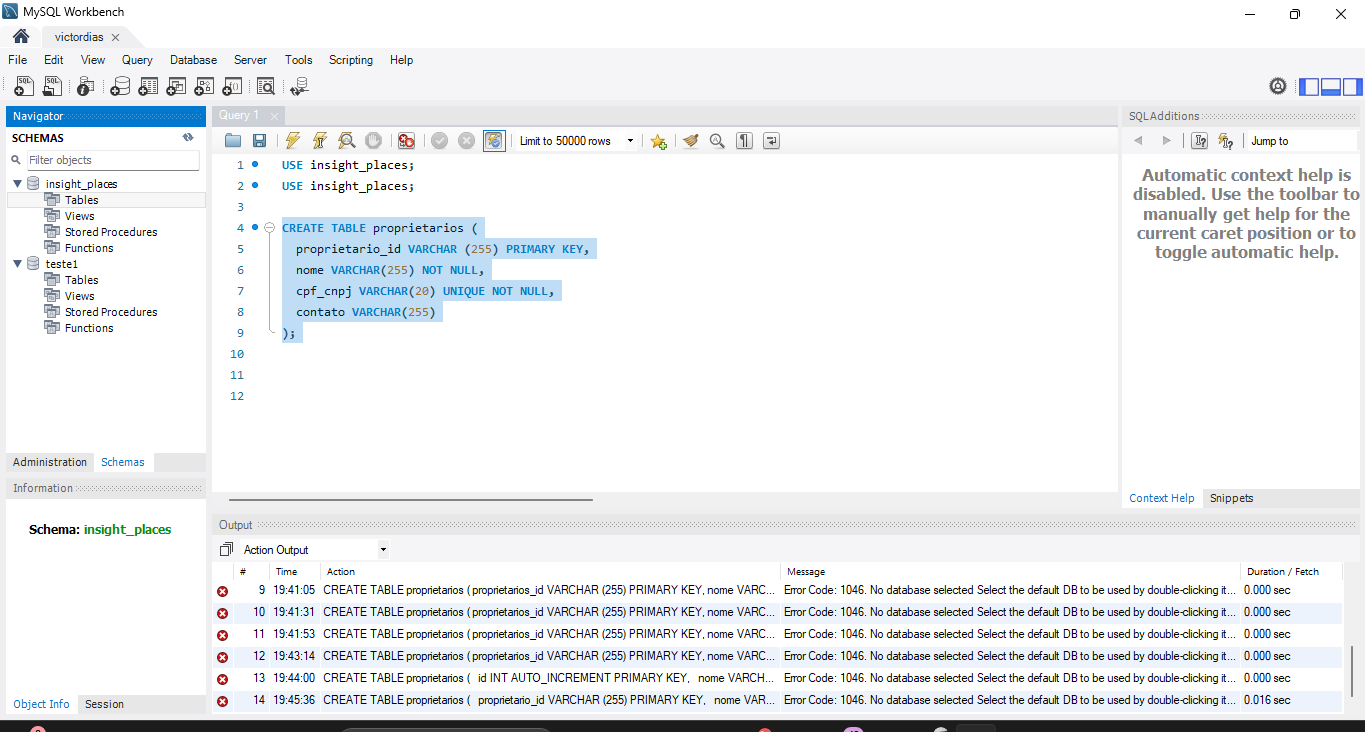
Task: Hide the bottom output panel
Action: click(x=1331, y=87)
